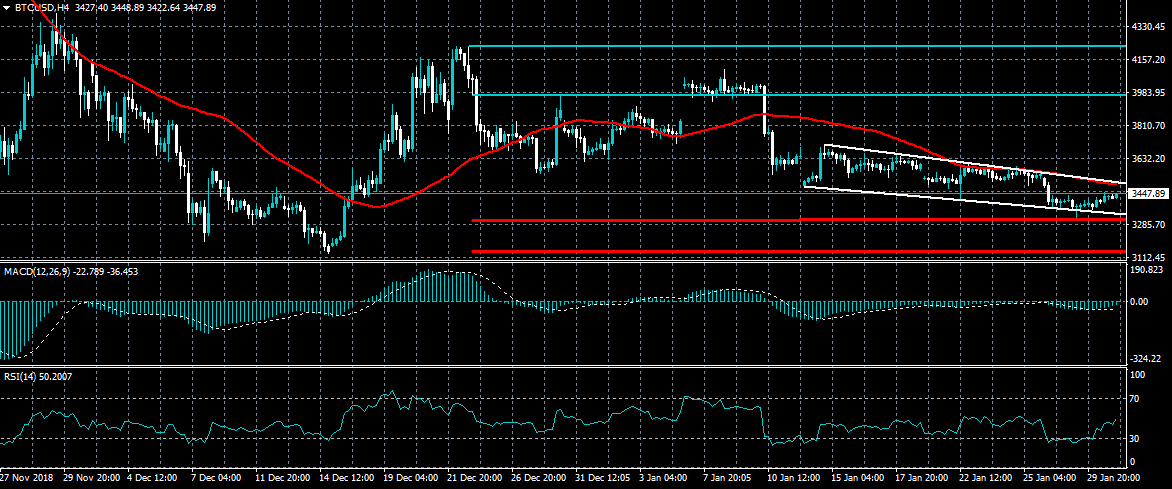Click the 19 Dec 04:00 time label
Screen dimensions: 1172x489
[x=410, y=477]
